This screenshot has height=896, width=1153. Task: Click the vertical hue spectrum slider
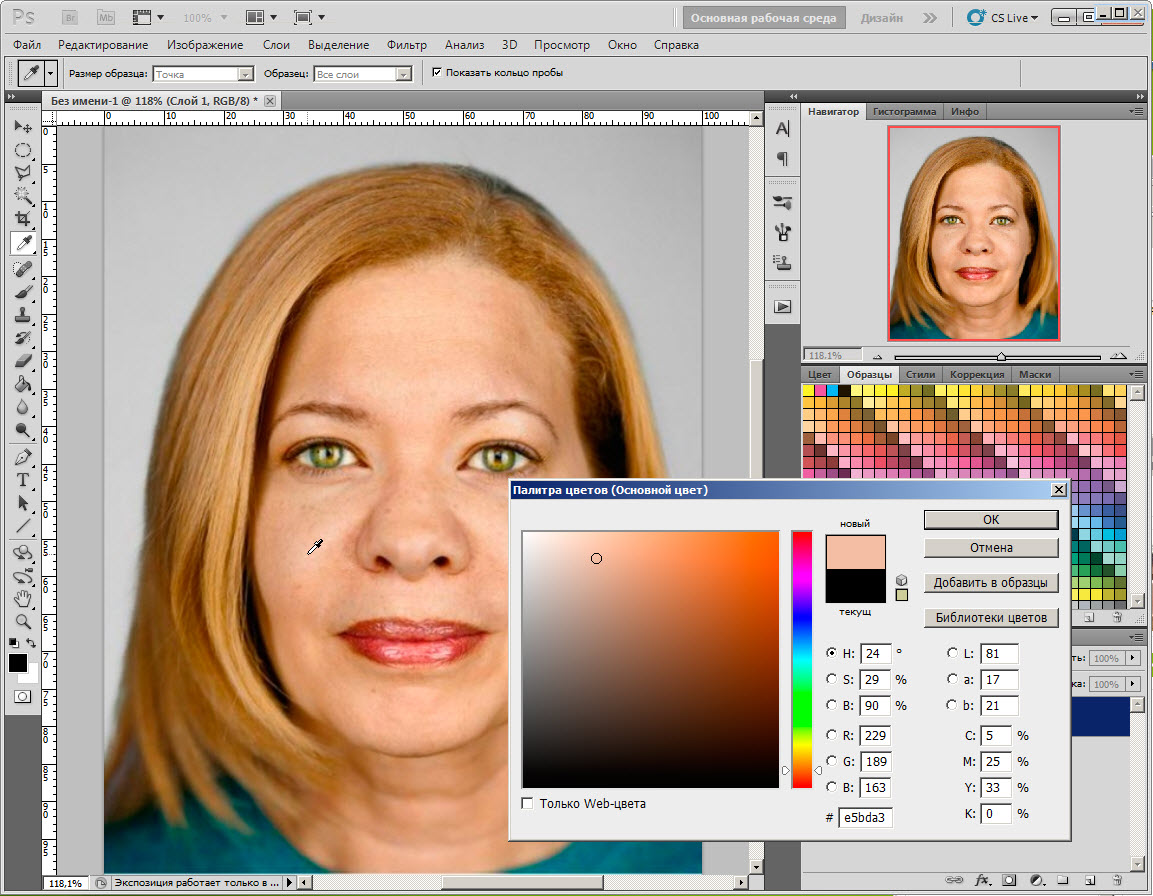(x=802, y=659)
